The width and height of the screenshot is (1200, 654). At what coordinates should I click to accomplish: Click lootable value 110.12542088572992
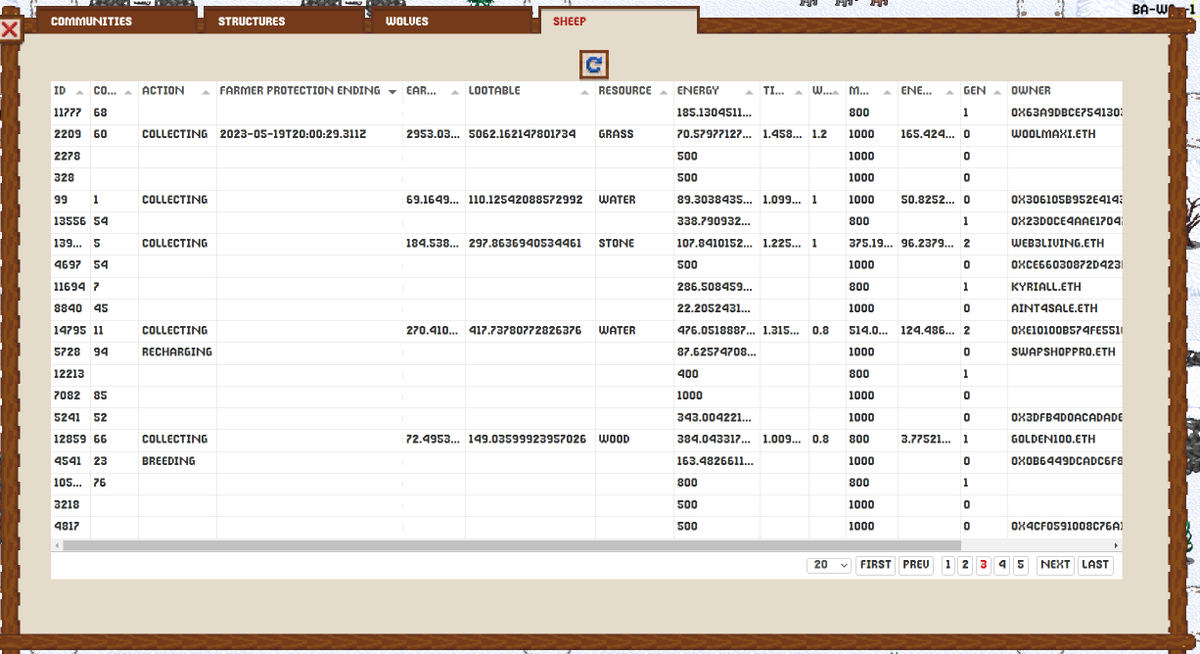point(530,199)
